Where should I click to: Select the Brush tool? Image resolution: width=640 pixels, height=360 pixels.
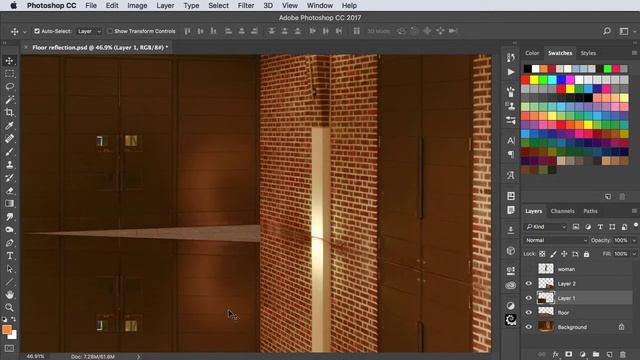pos(9,152)
